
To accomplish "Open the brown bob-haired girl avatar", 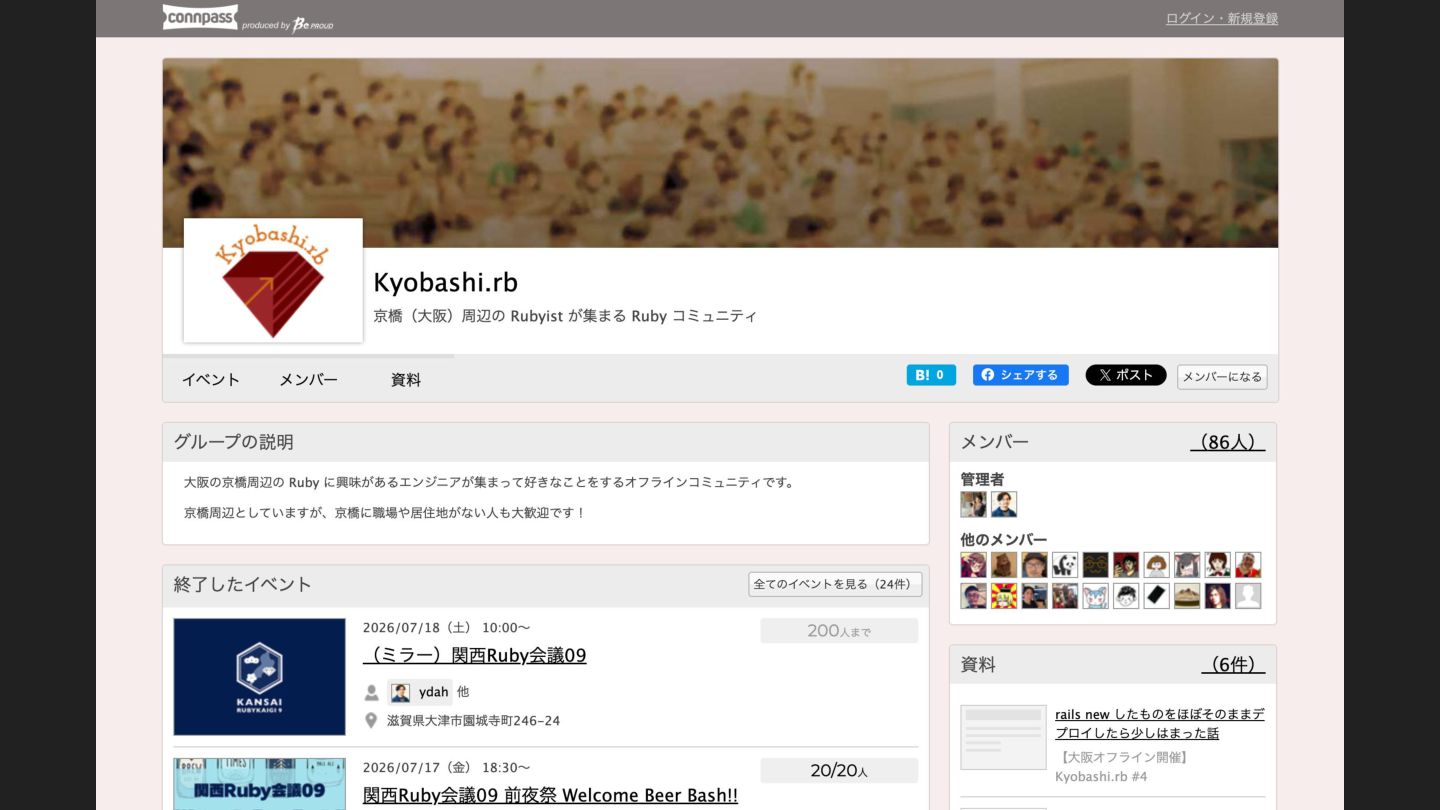I will coord(1156,565).
